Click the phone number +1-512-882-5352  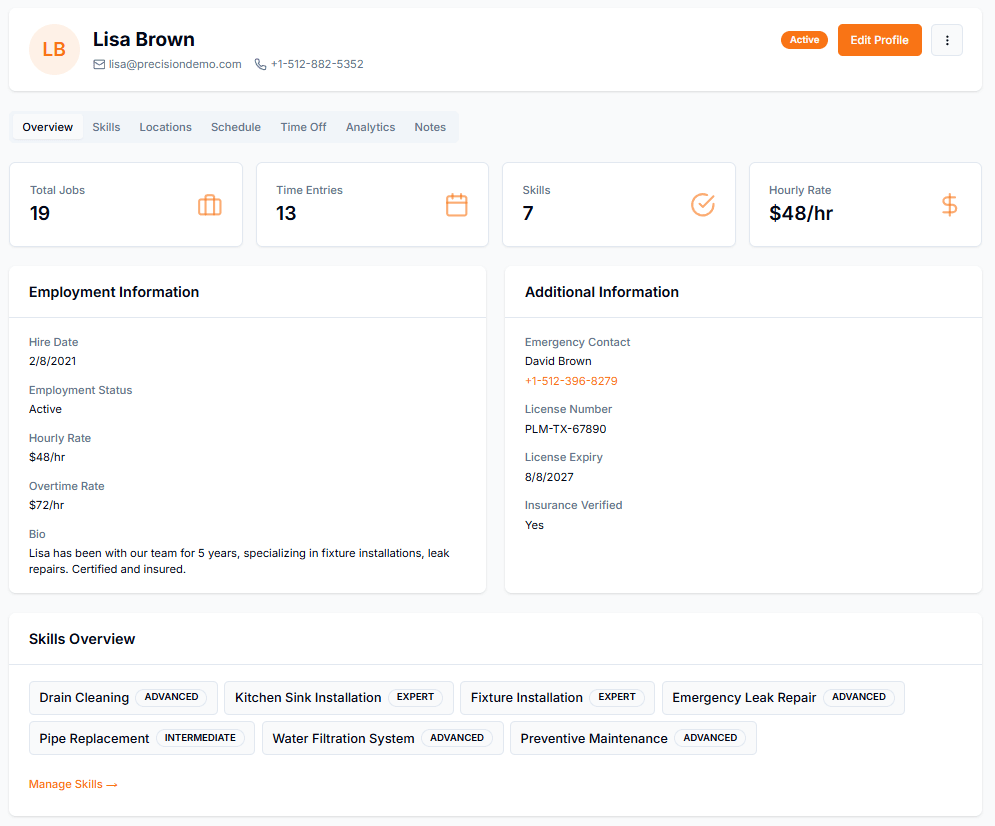(x=317, y=64)
